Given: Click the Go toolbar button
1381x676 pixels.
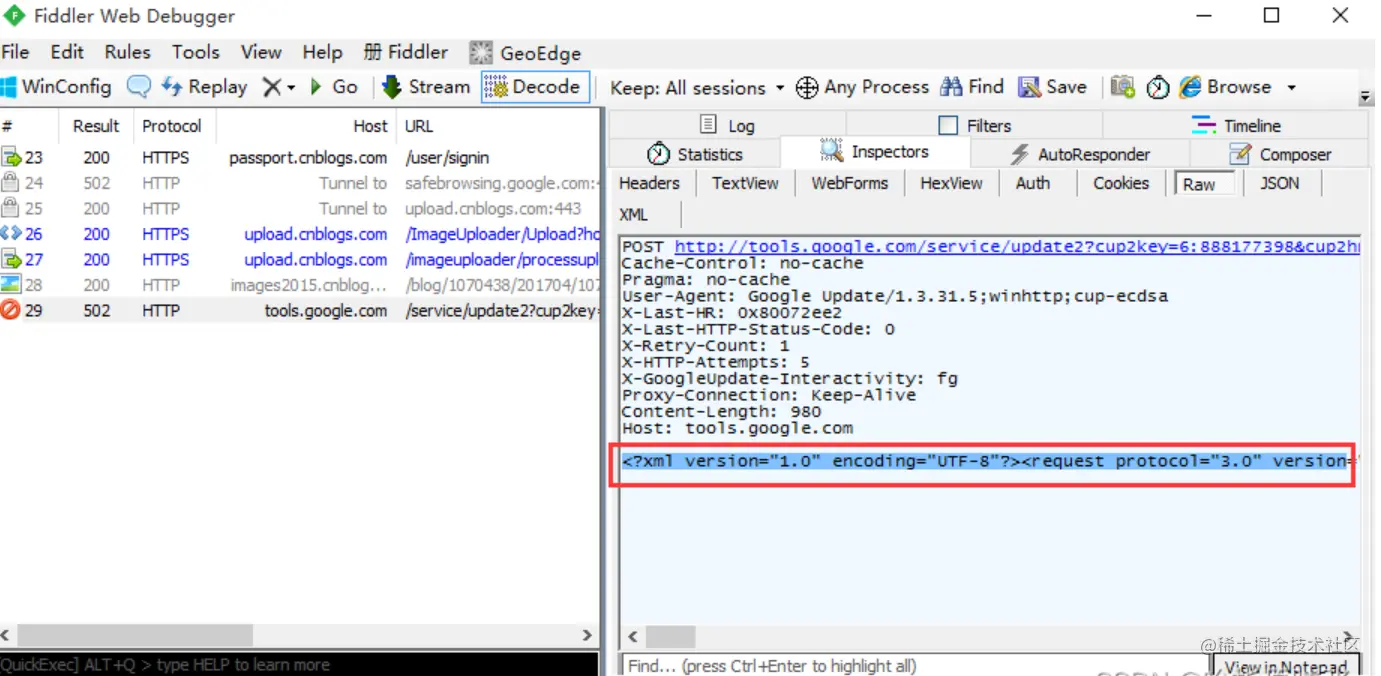Looking at the screenshot, I should pos(334,87).
